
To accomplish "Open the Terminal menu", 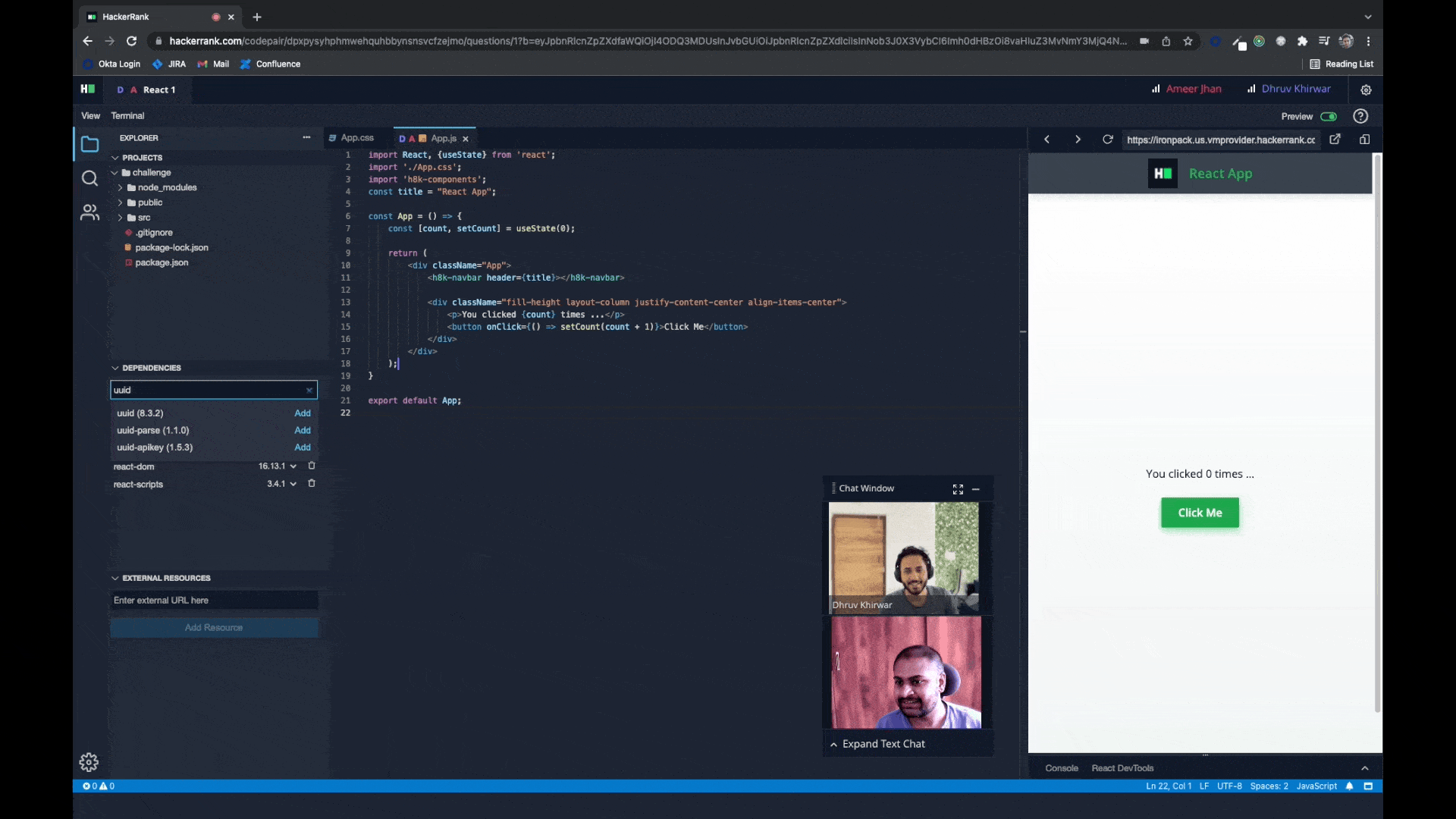I will point(127,116).
